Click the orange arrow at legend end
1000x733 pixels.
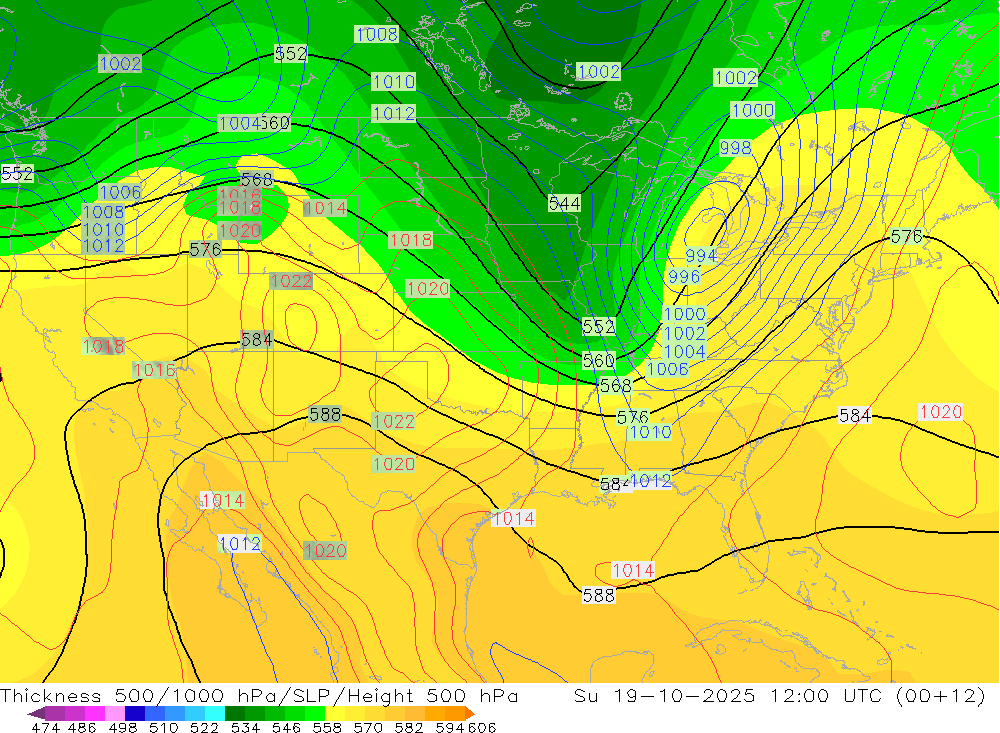pos(469,713)
